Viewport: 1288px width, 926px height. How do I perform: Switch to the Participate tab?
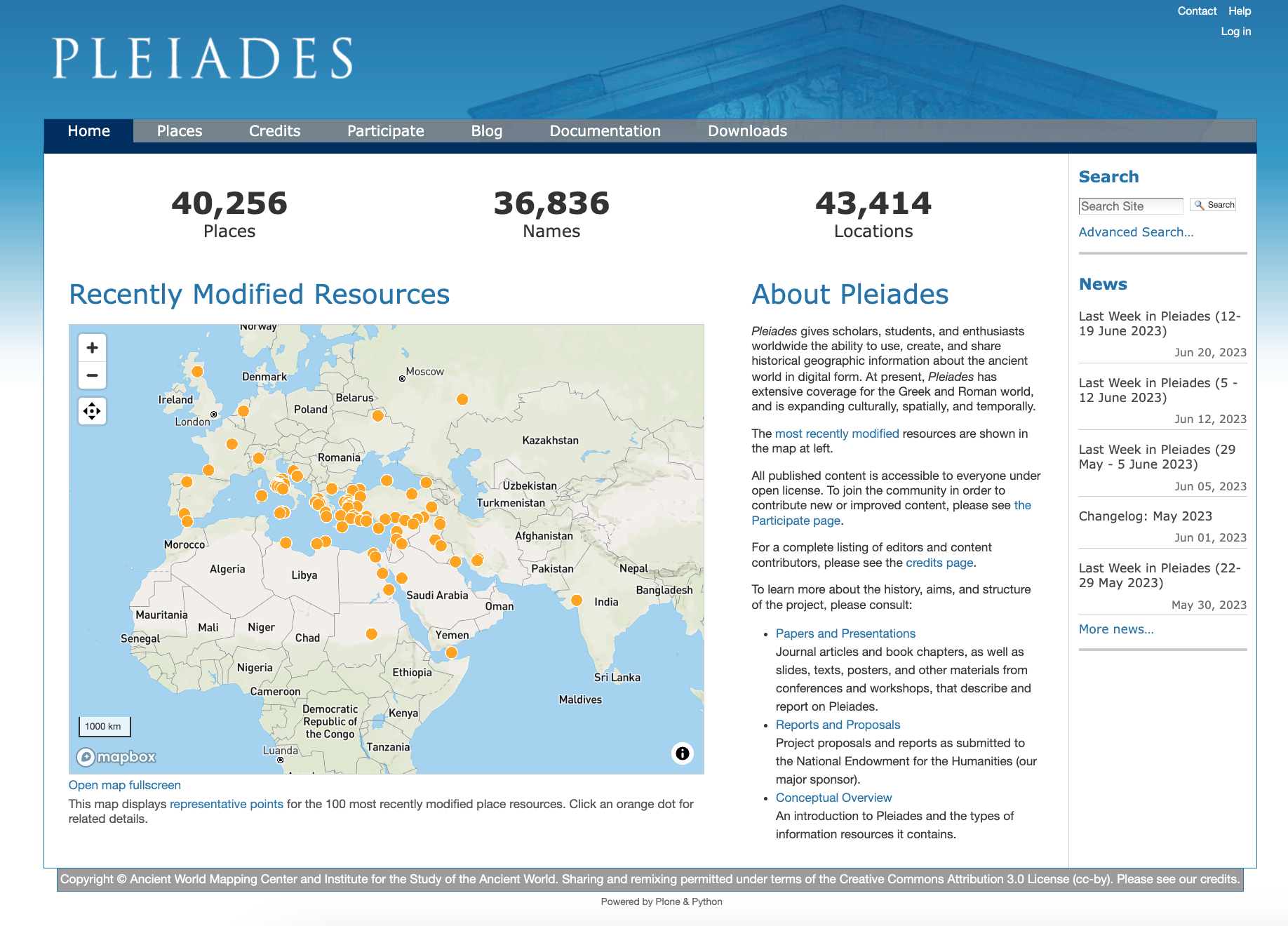385,131
